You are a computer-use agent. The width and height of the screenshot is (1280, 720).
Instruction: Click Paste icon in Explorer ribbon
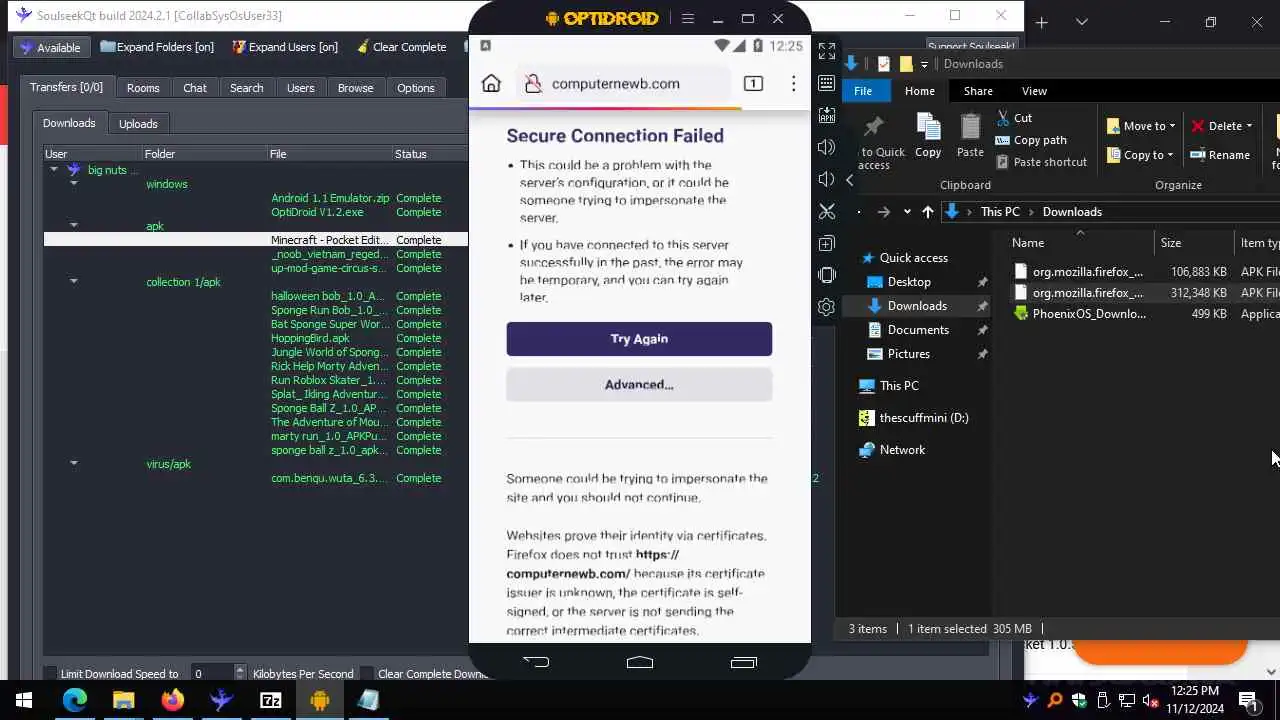click(970, 136)
